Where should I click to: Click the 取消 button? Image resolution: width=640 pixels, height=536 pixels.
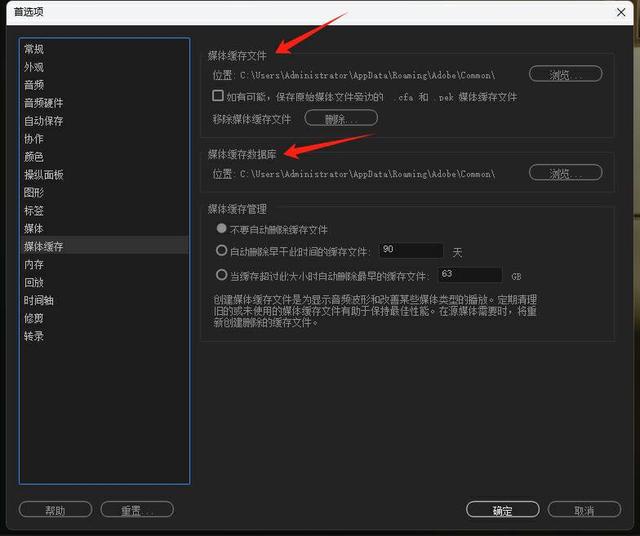click(x=584, y=510)
